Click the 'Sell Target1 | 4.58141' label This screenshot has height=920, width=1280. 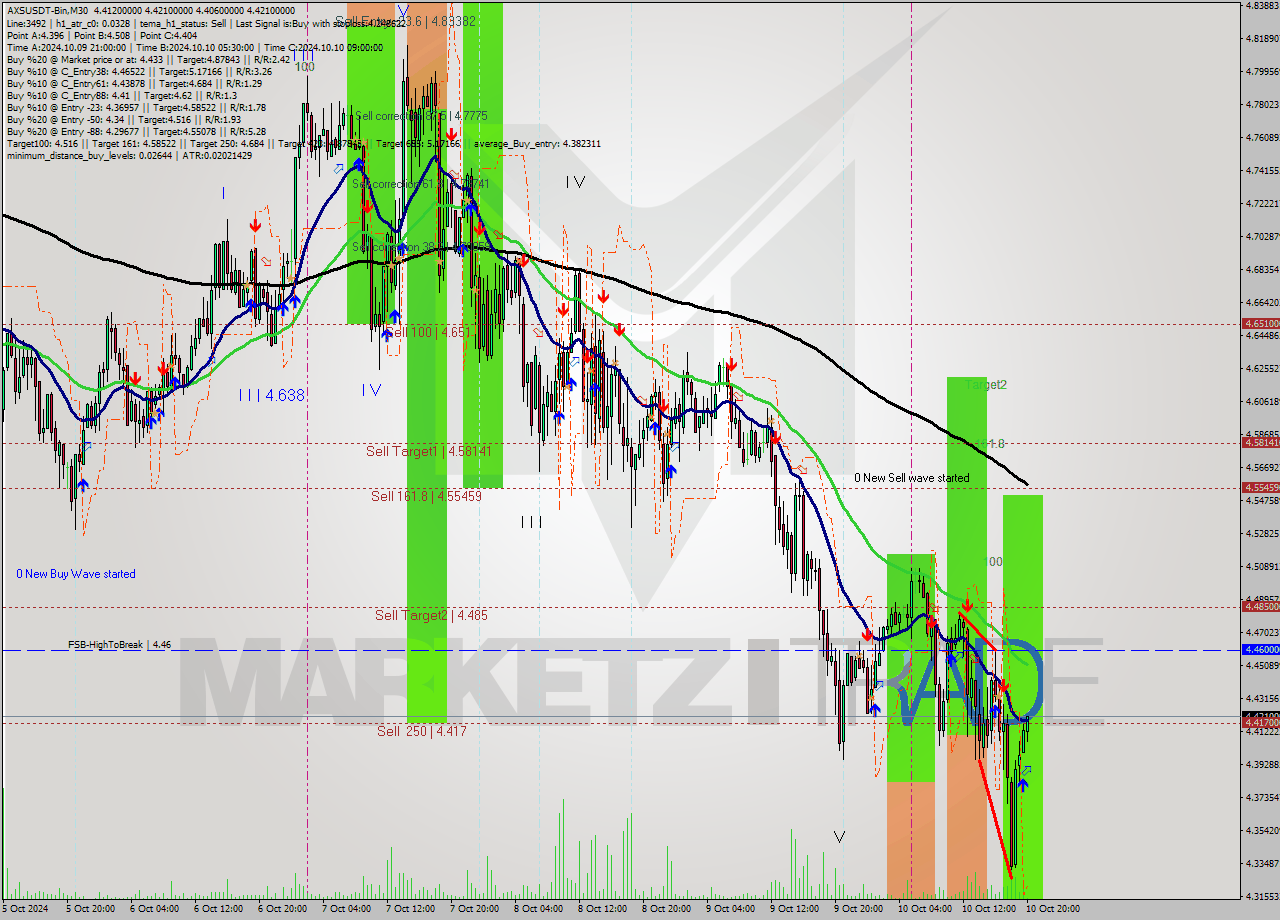428,452
